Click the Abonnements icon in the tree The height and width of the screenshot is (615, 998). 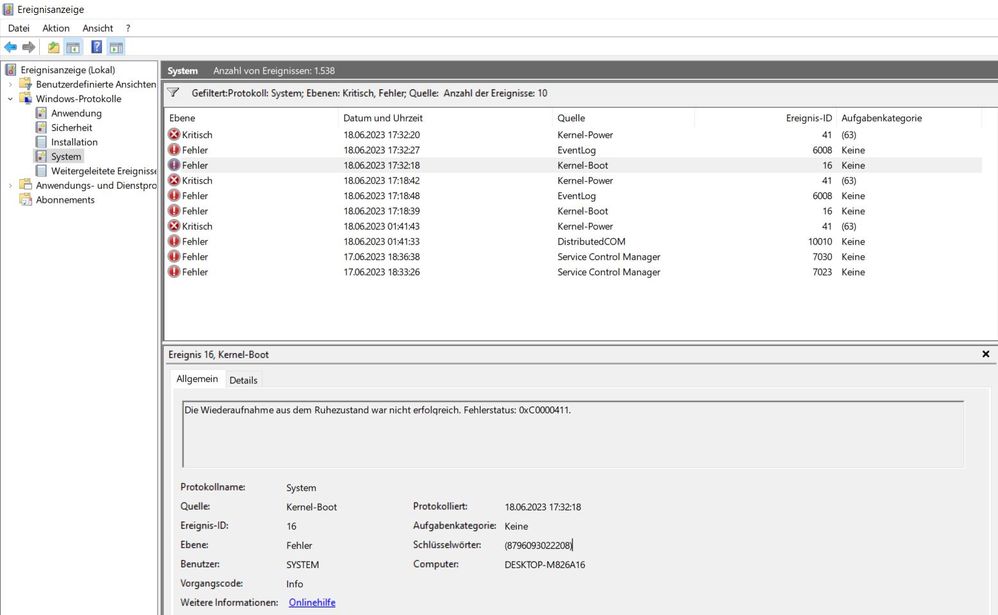[x=25, y=200]
